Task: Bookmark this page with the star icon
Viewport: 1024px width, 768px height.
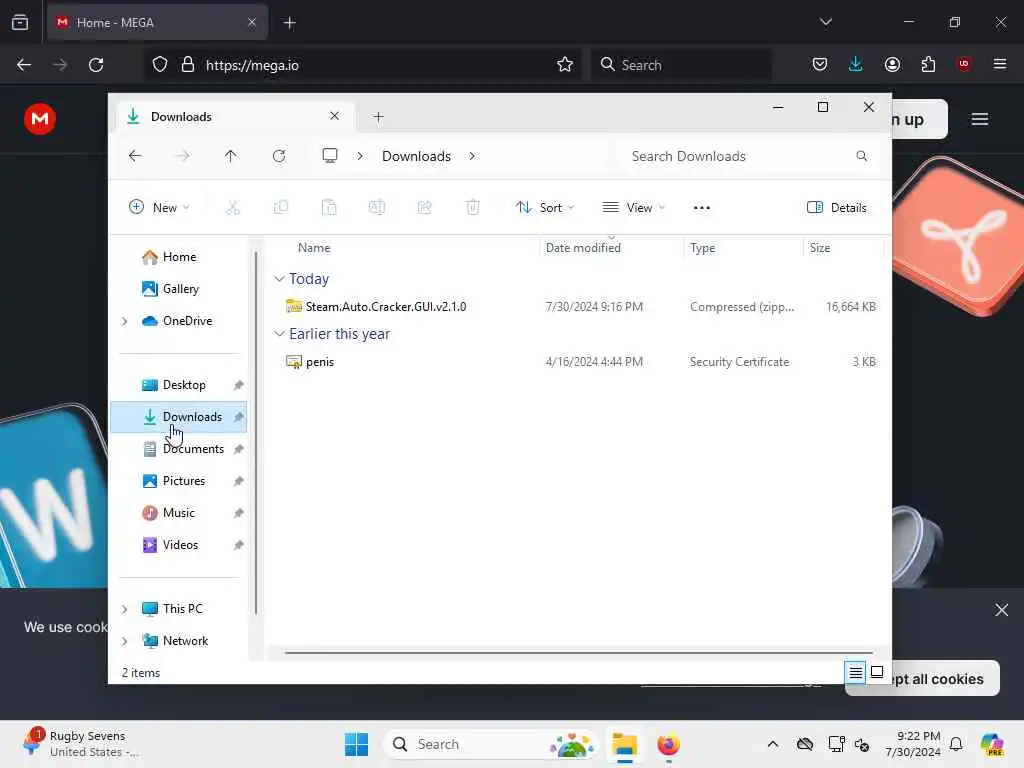Action: 565,64
